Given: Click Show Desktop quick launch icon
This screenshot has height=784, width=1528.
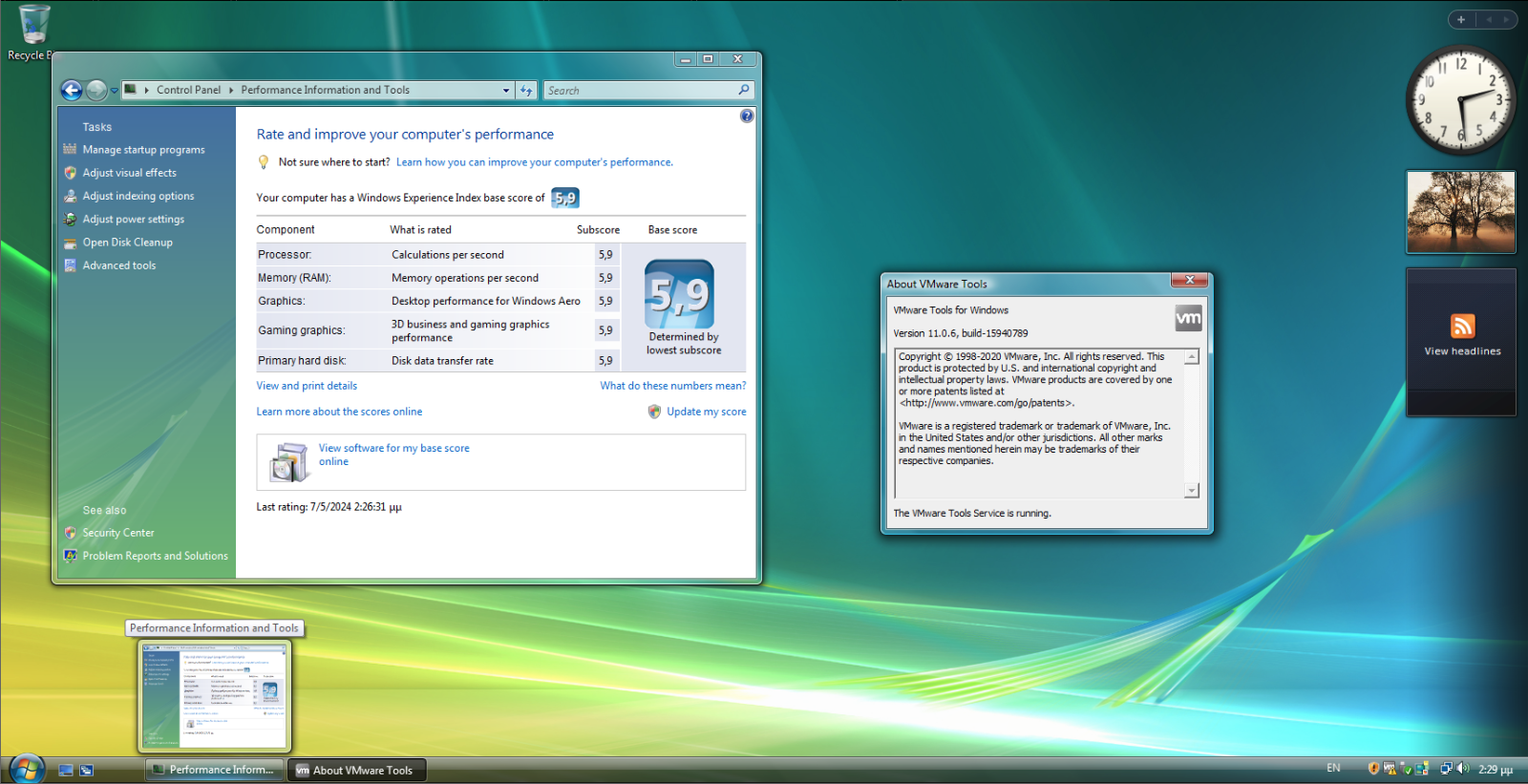Looking at the screenshot, I should pos(66,770).
